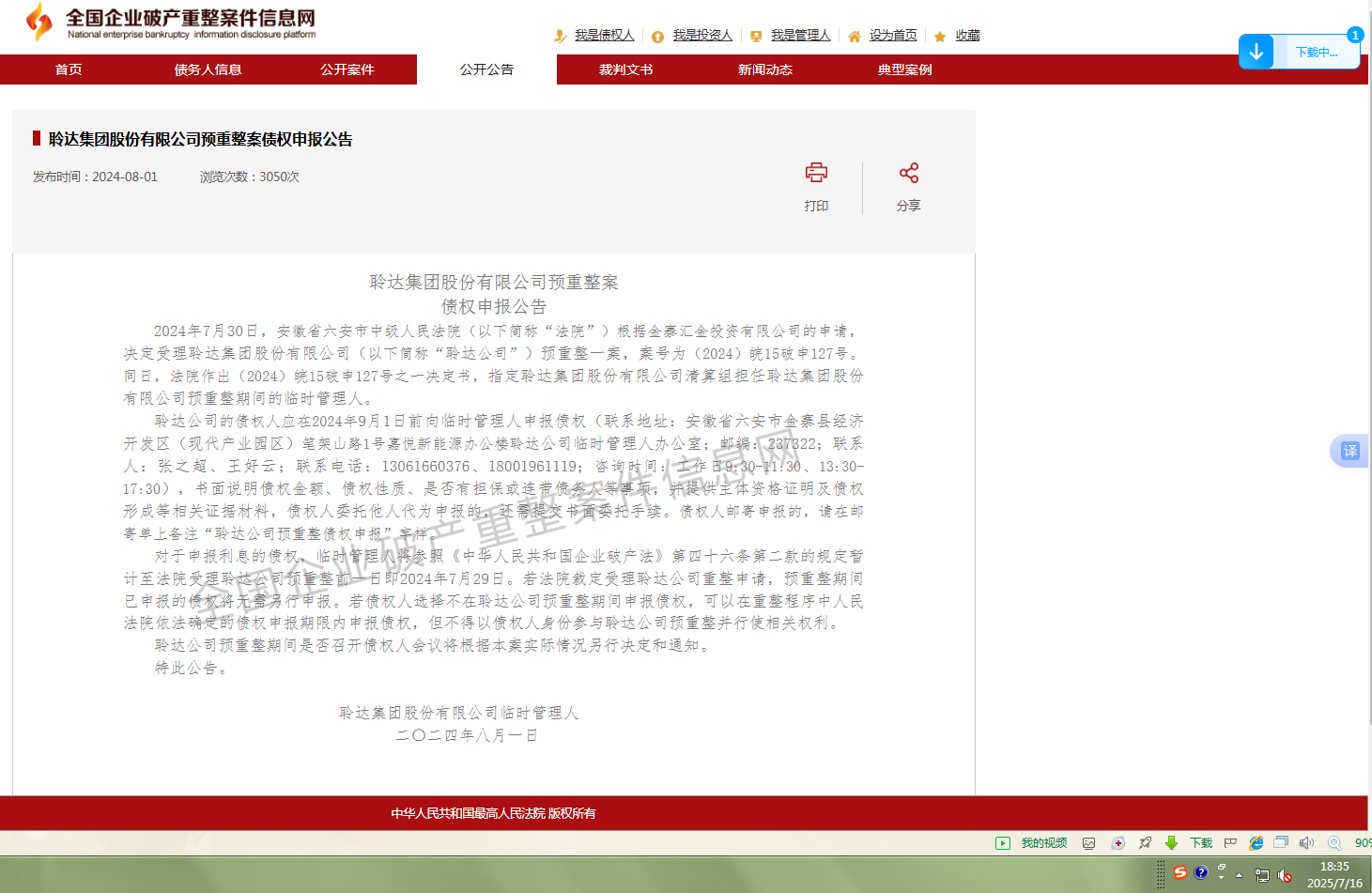The height and width of the screenshot is (893, 1372).
Task: Click the 设为首页 link
Action: pos(893,36)
